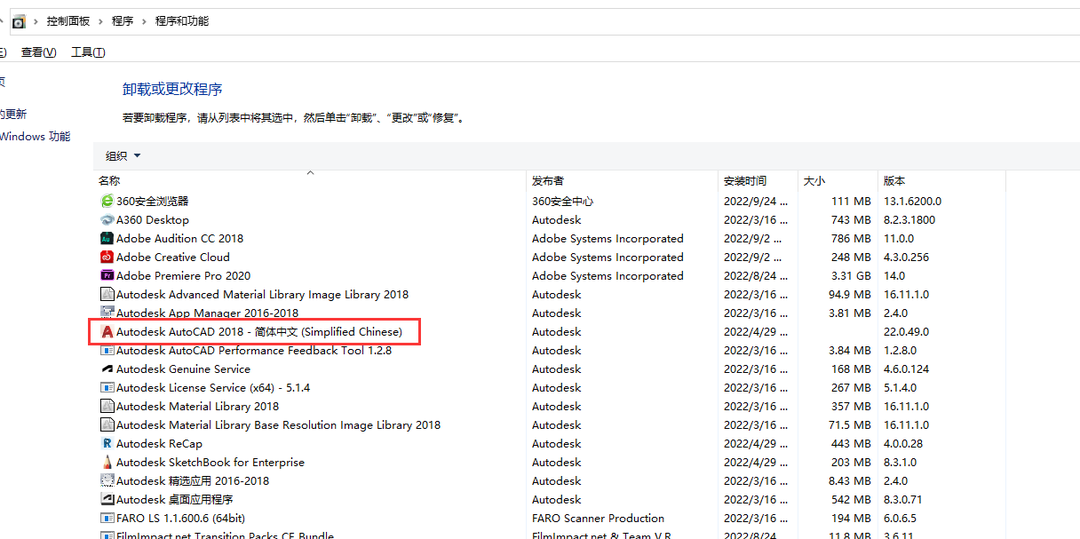1080x539 pixels.
Task: Click the 2022/8/24 date for Premiere Pro
Action: coord(755,276)
